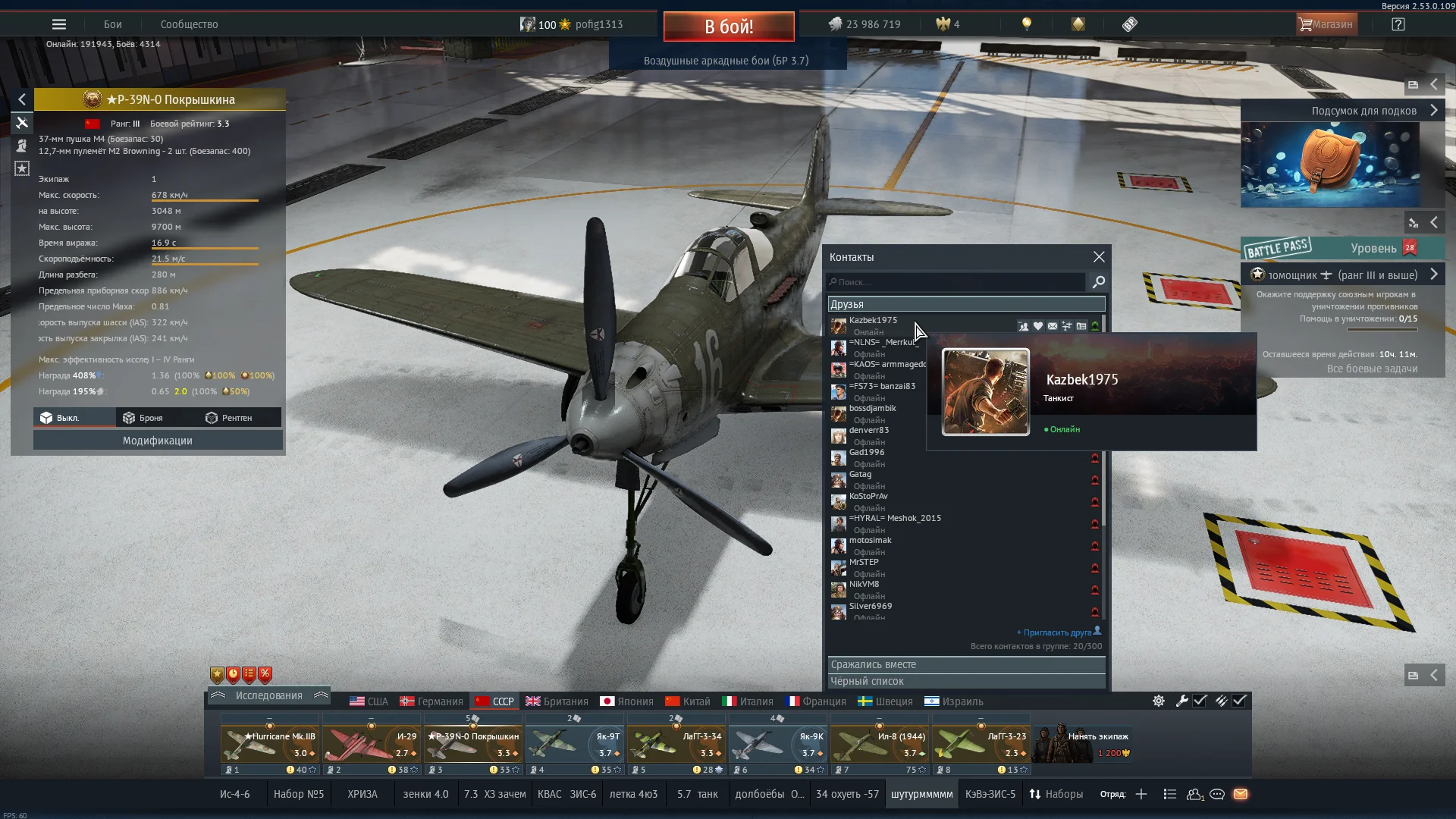1456x819 pixels.
Task: Toggle auto-ammo refill checkbox next to shells
Action: pyautogui.click(x=1239, y=701)
